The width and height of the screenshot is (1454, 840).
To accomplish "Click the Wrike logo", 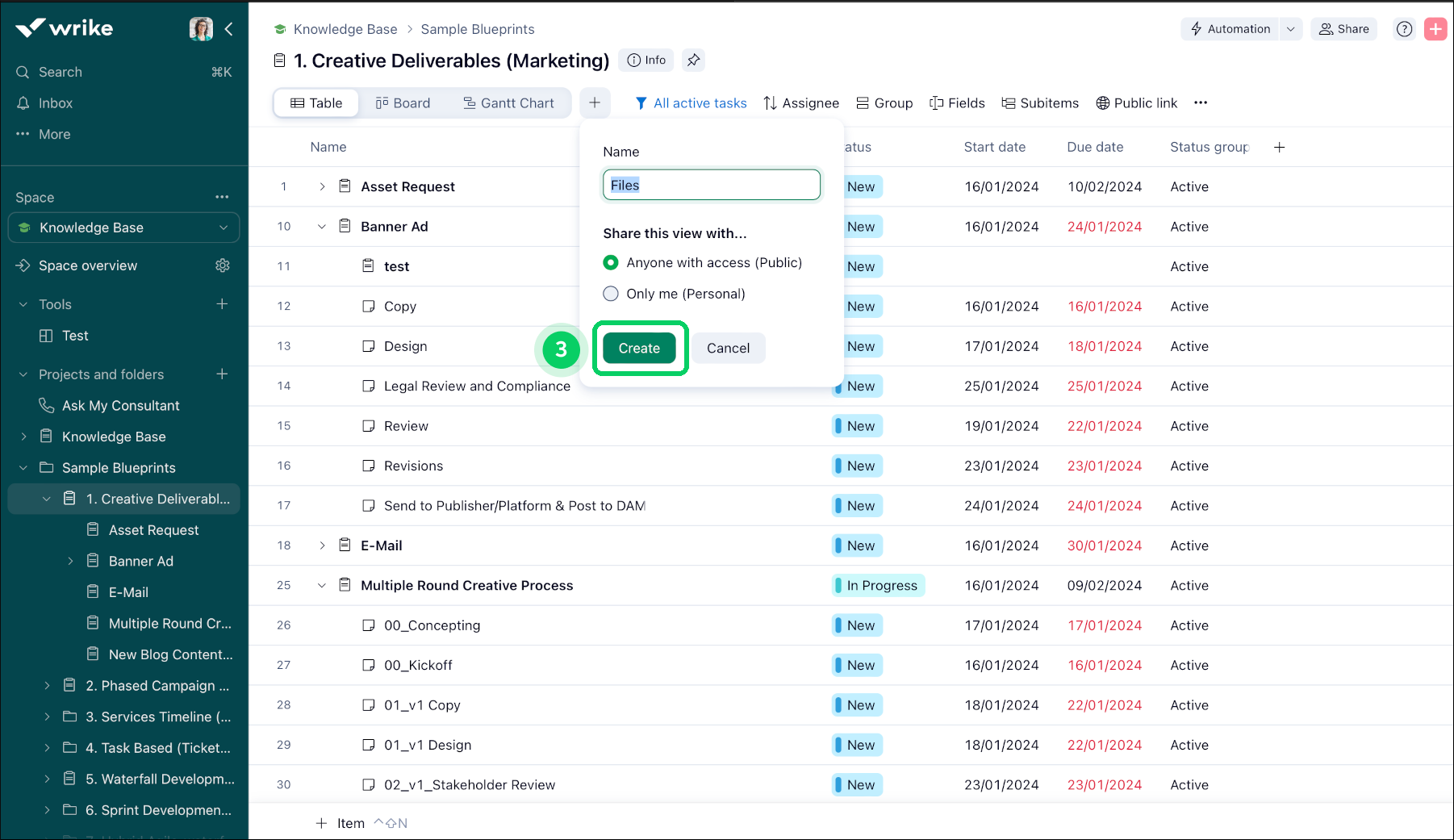I will [65, 28].
